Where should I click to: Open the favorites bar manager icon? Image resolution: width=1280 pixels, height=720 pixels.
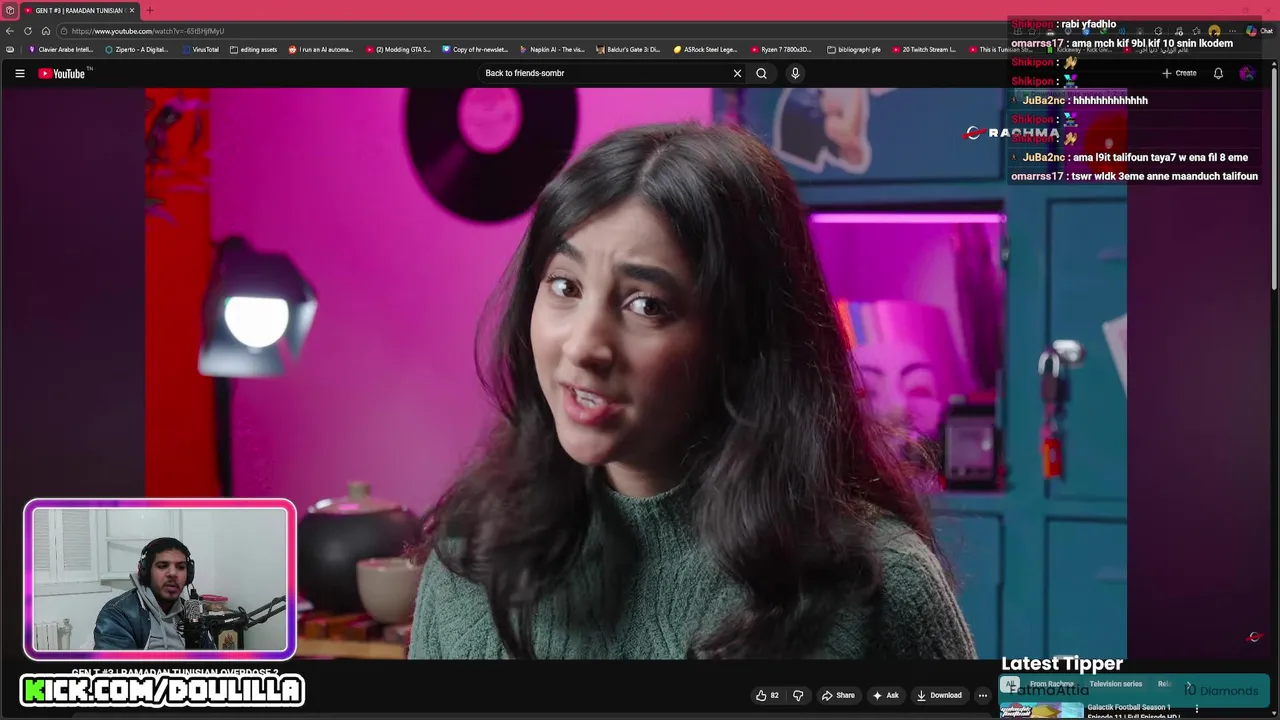pyautogui.click(x=10, y=49)
